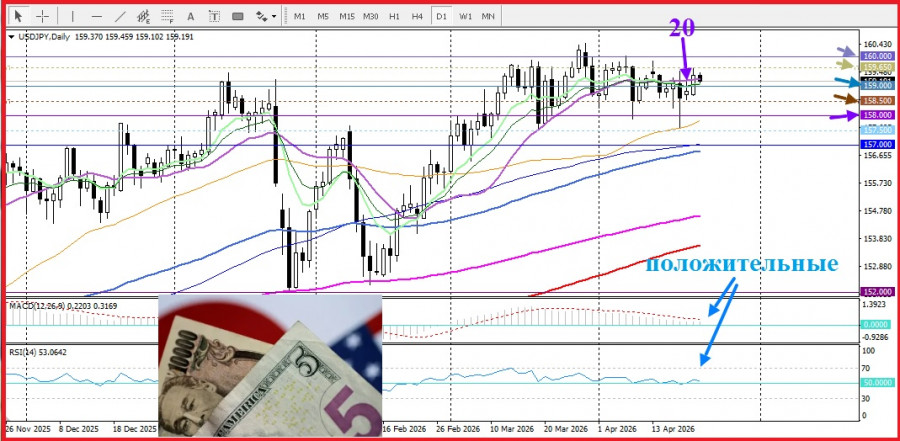Select the Equidistant Channel tool

click(x=143, y=16)
